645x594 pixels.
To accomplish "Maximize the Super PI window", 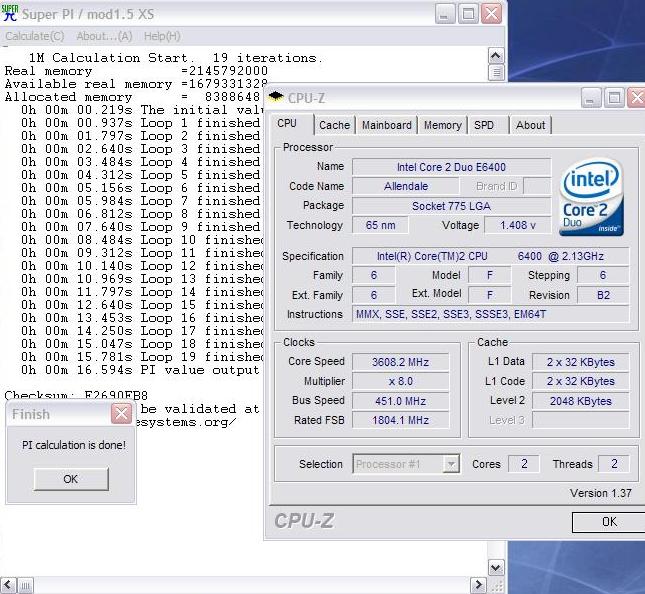I will click(x=468, y=14).
